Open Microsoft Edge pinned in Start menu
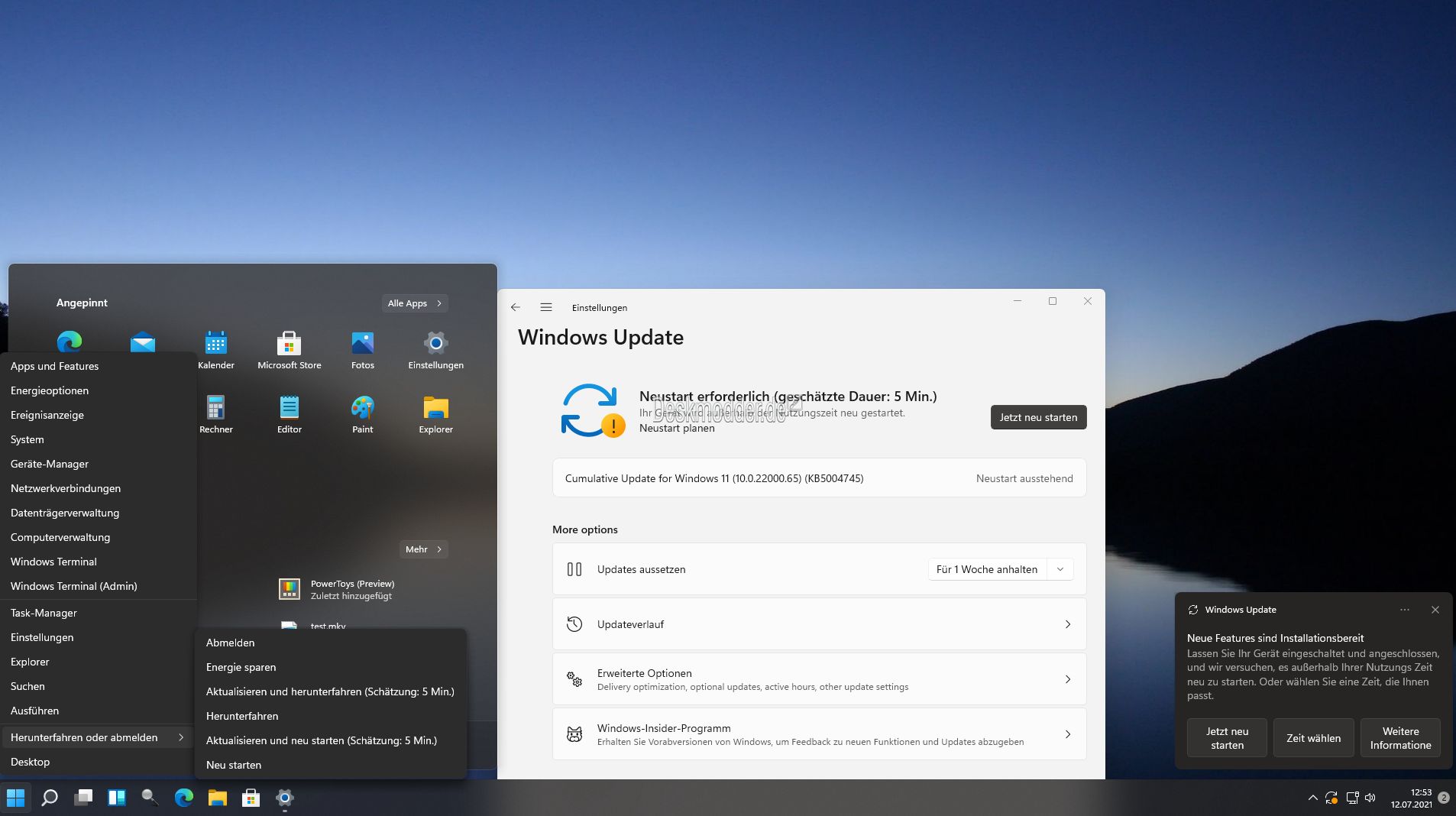 pos(70,342)
